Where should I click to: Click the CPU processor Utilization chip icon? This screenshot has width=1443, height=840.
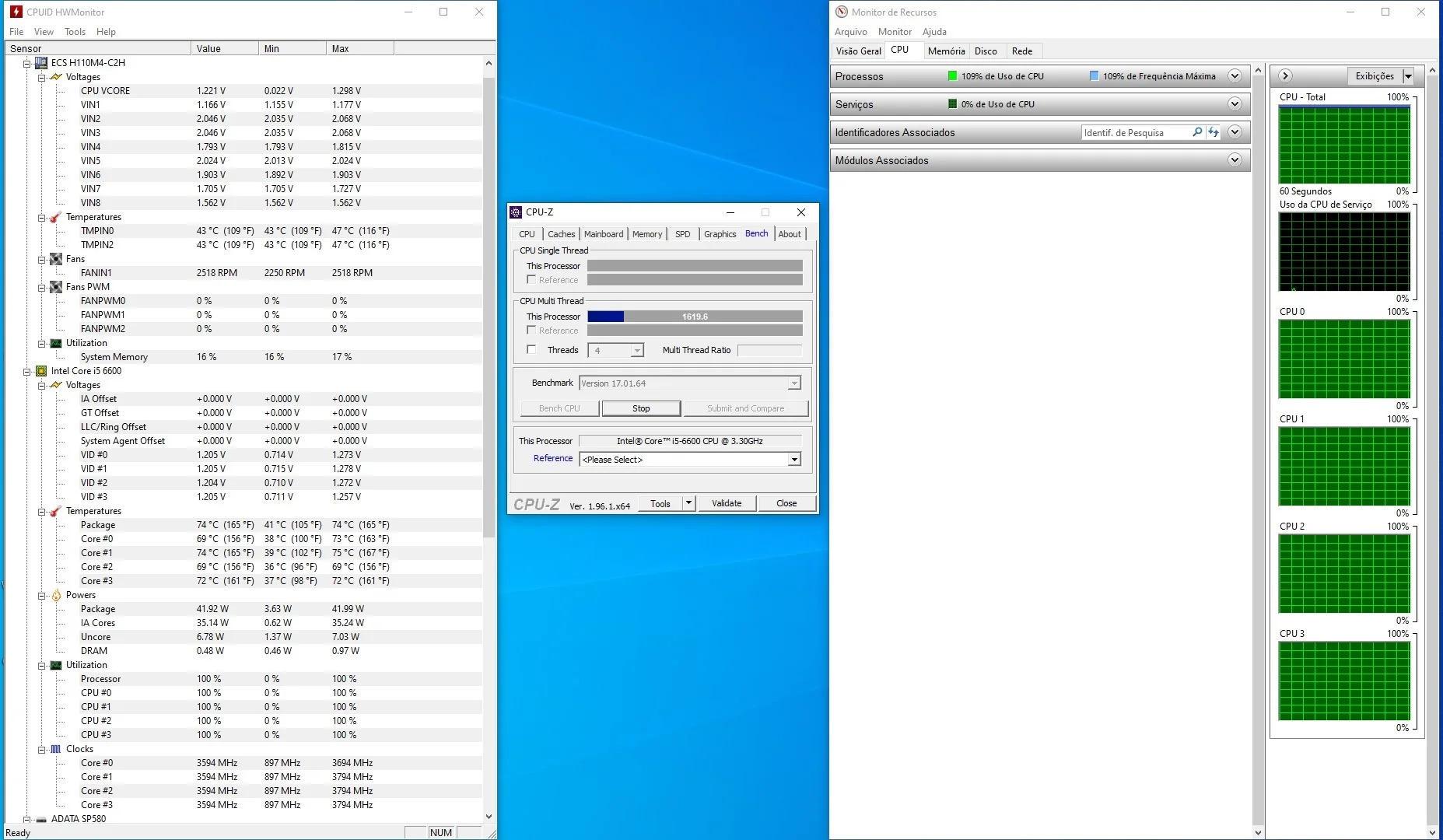point(56,665)
